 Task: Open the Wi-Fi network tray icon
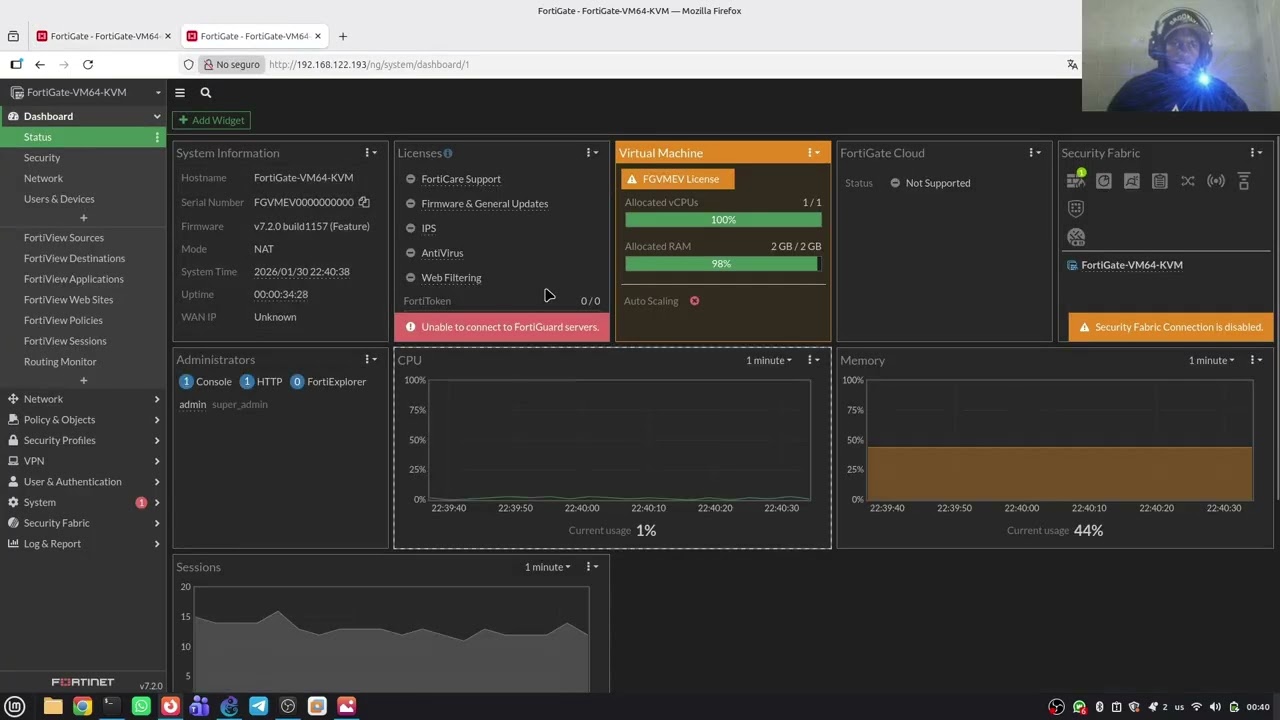click(1196, 707)
